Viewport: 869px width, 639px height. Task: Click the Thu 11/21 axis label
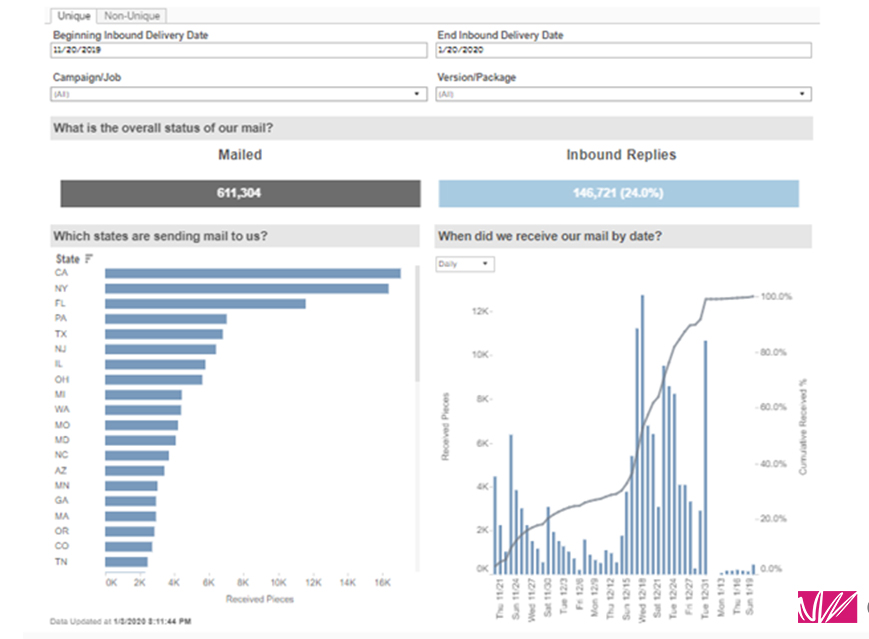pos(499,598)
